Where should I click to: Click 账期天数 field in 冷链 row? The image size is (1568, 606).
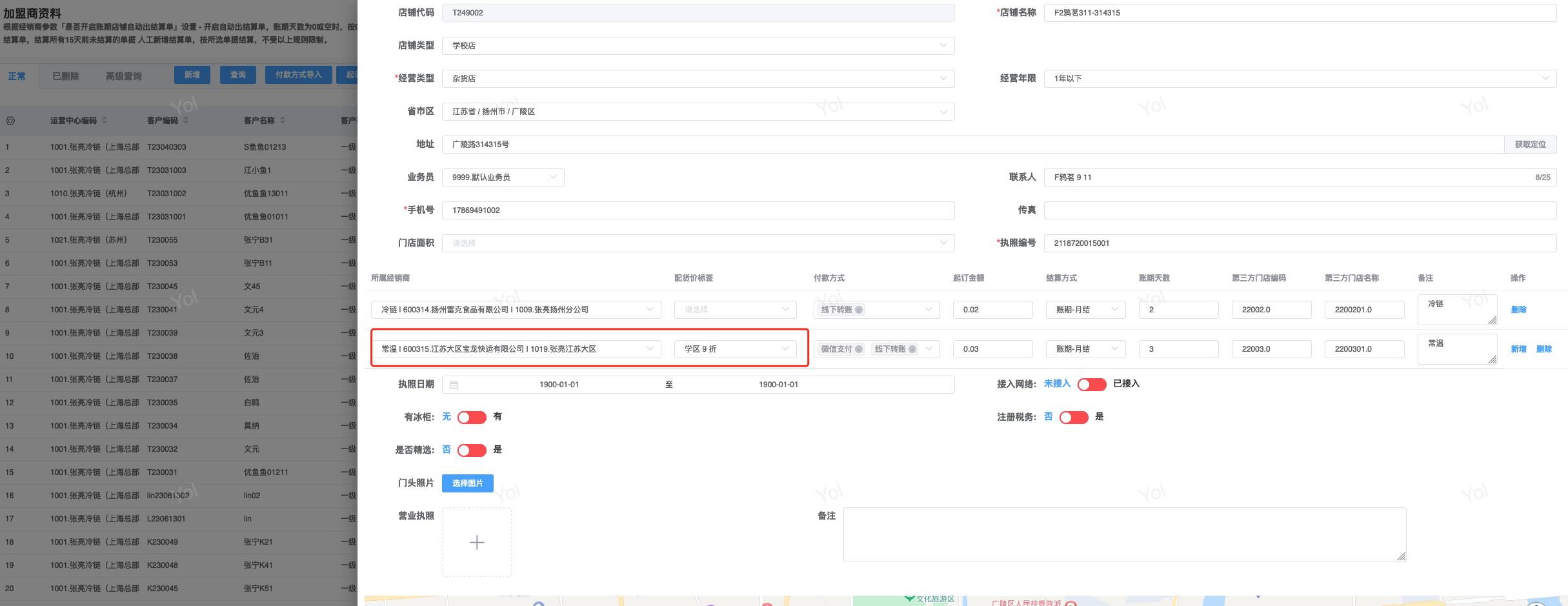click(1179, 310)
